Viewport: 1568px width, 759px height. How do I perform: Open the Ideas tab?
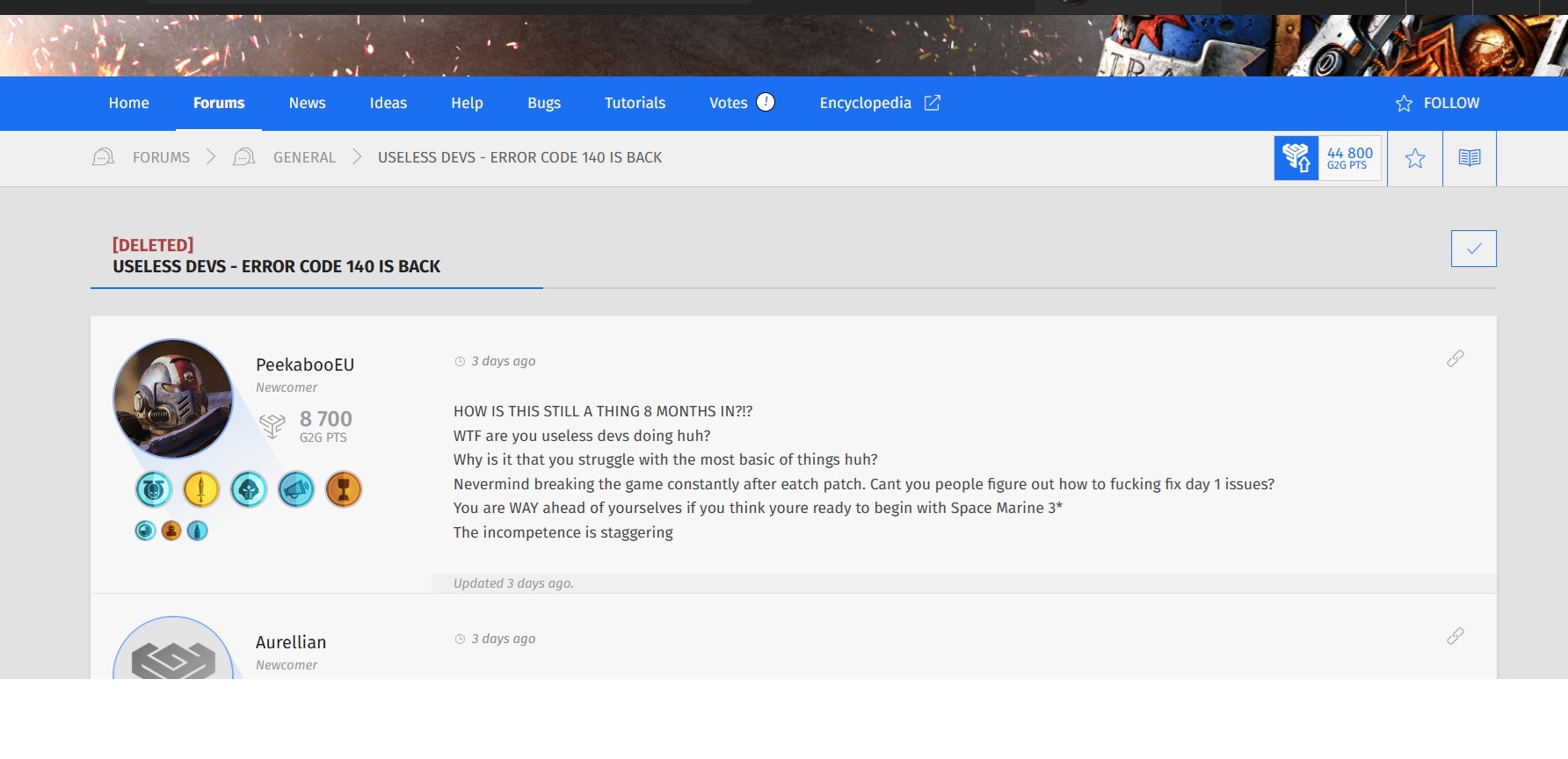coord(388,103)
